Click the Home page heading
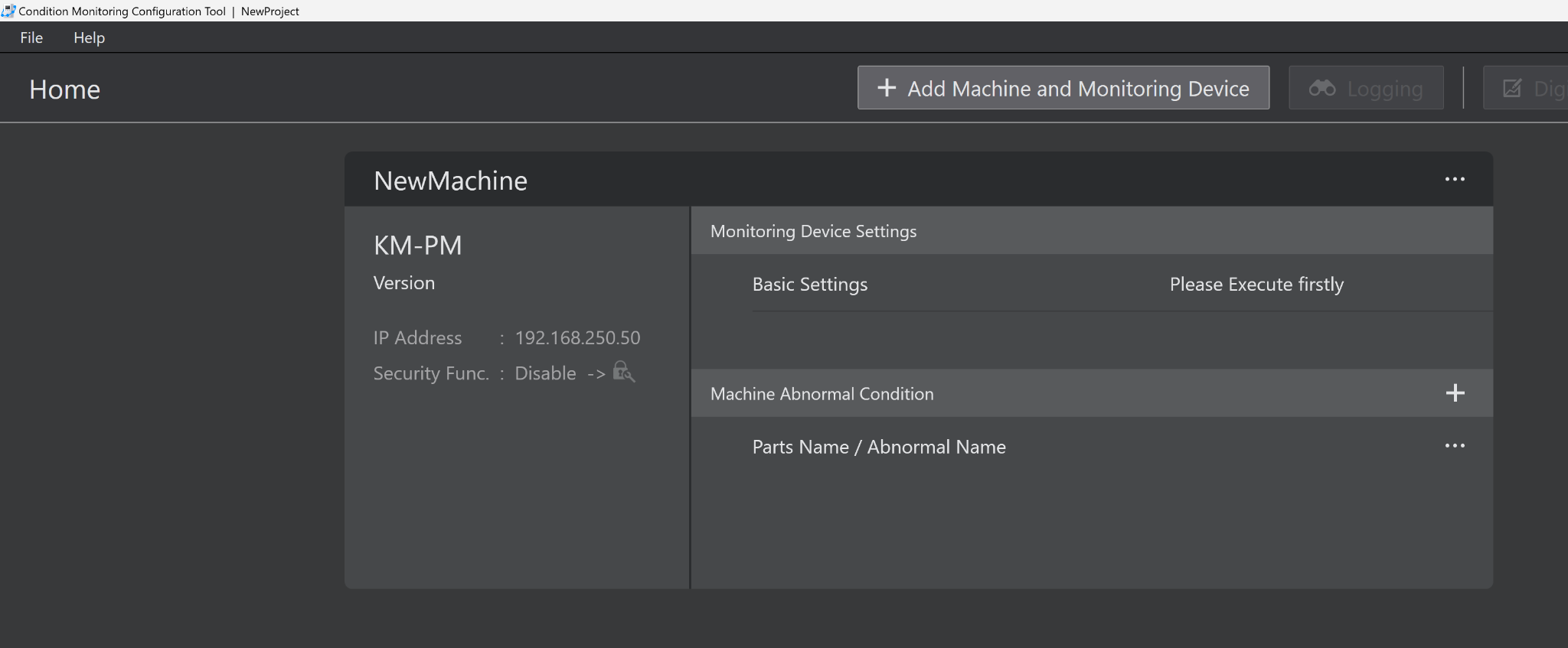 pyautogui.click(x=65, y=90)
